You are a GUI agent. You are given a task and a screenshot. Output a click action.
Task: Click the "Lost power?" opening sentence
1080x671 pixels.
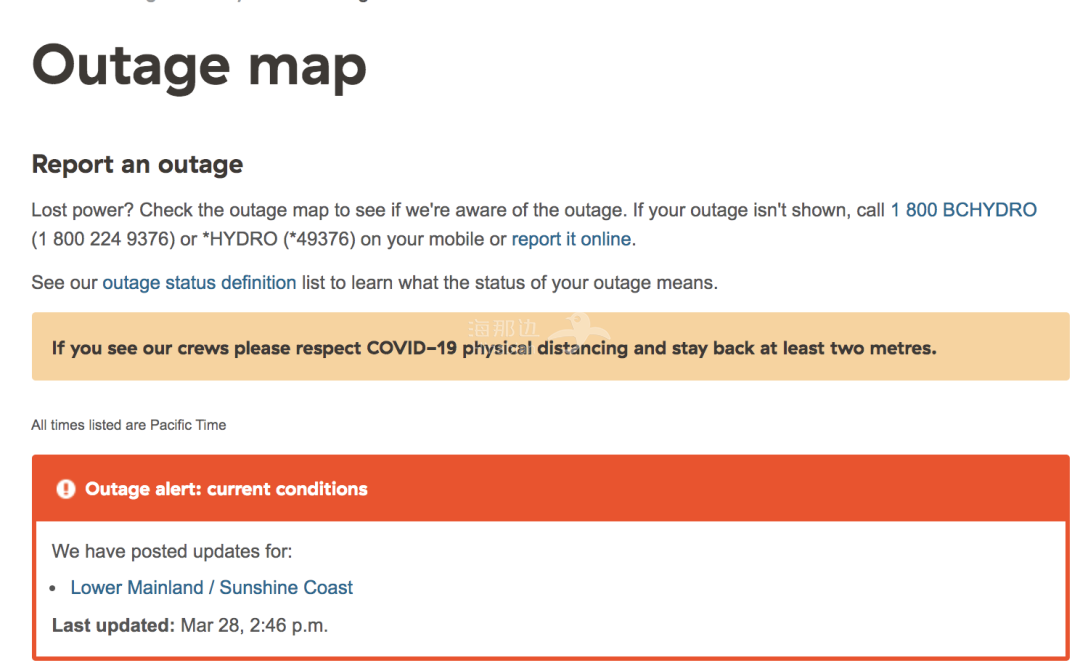pos(83,210)
